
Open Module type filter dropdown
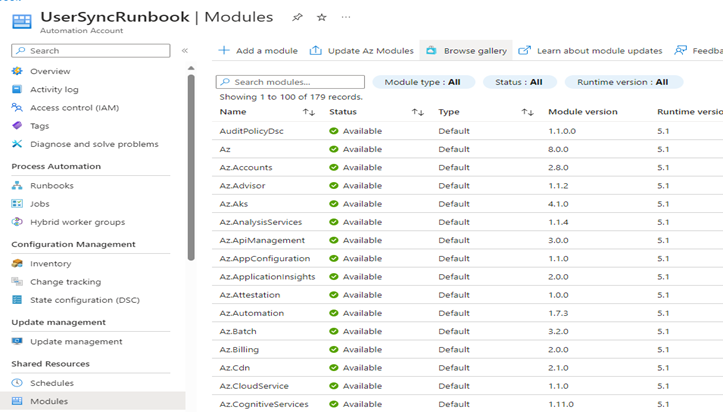[x=423, y=82]
